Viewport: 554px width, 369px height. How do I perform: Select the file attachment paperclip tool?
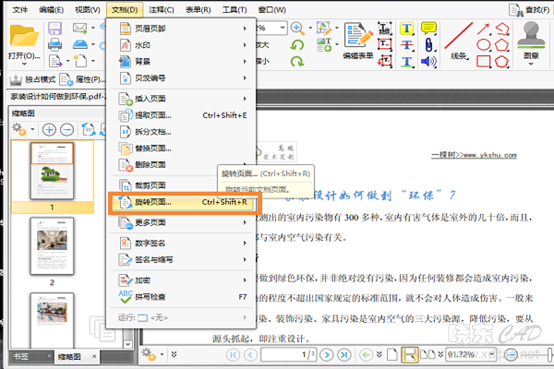click(x=429, y=45)
